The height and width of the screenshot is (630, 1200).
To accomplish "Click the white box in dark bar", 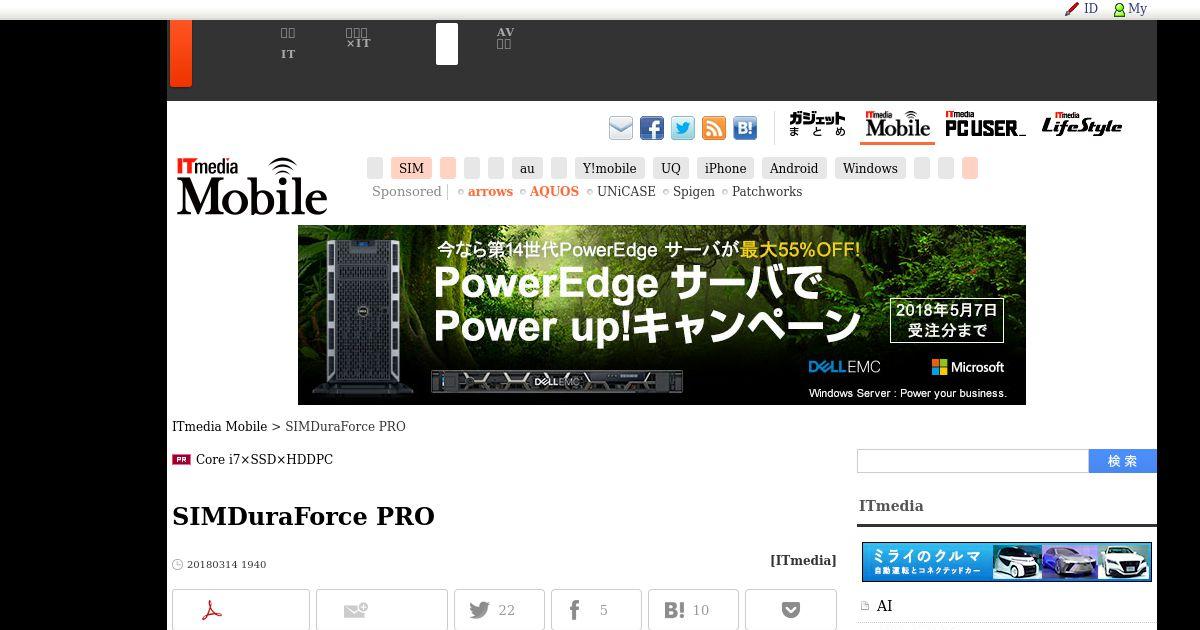I will (x=447, y=44).
